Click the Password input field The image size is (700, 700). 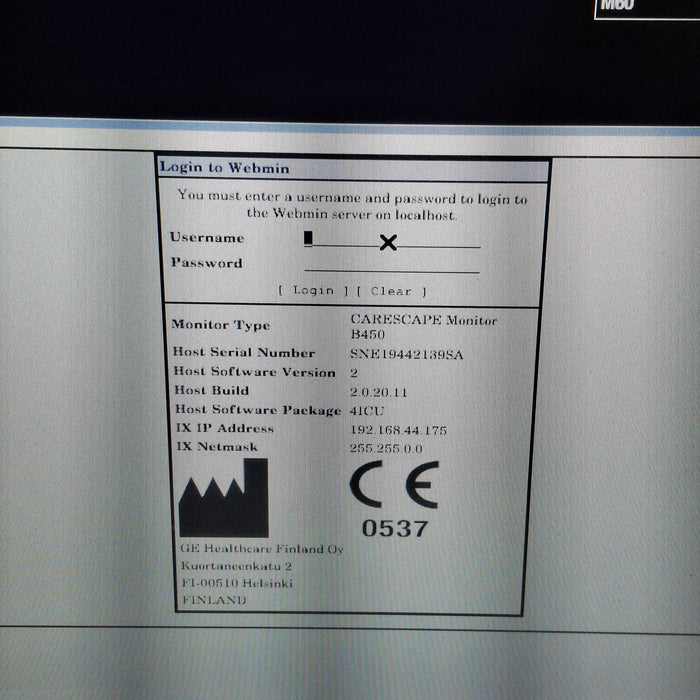coord(392,264)
